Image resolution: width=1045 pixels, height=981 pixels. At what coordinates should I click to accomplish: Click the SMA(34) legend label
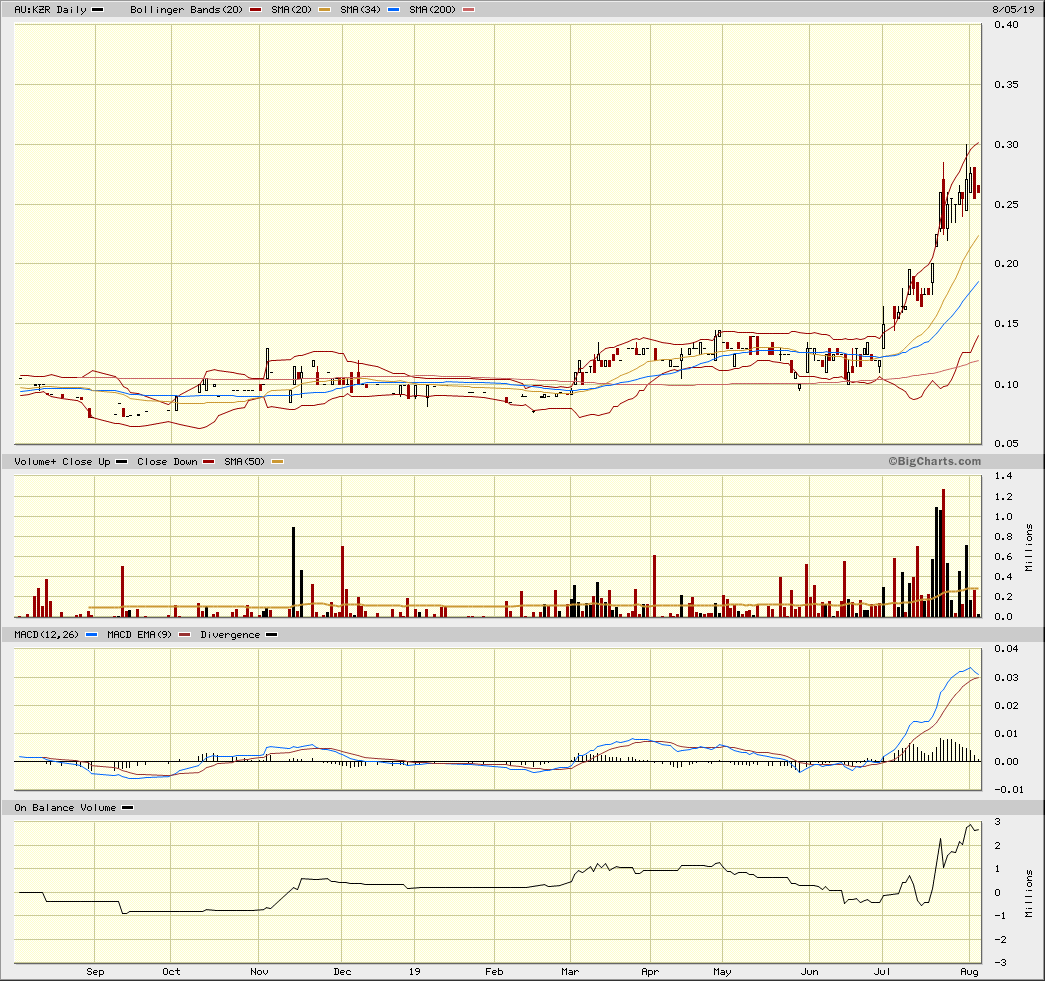click(x=361, y=9)
